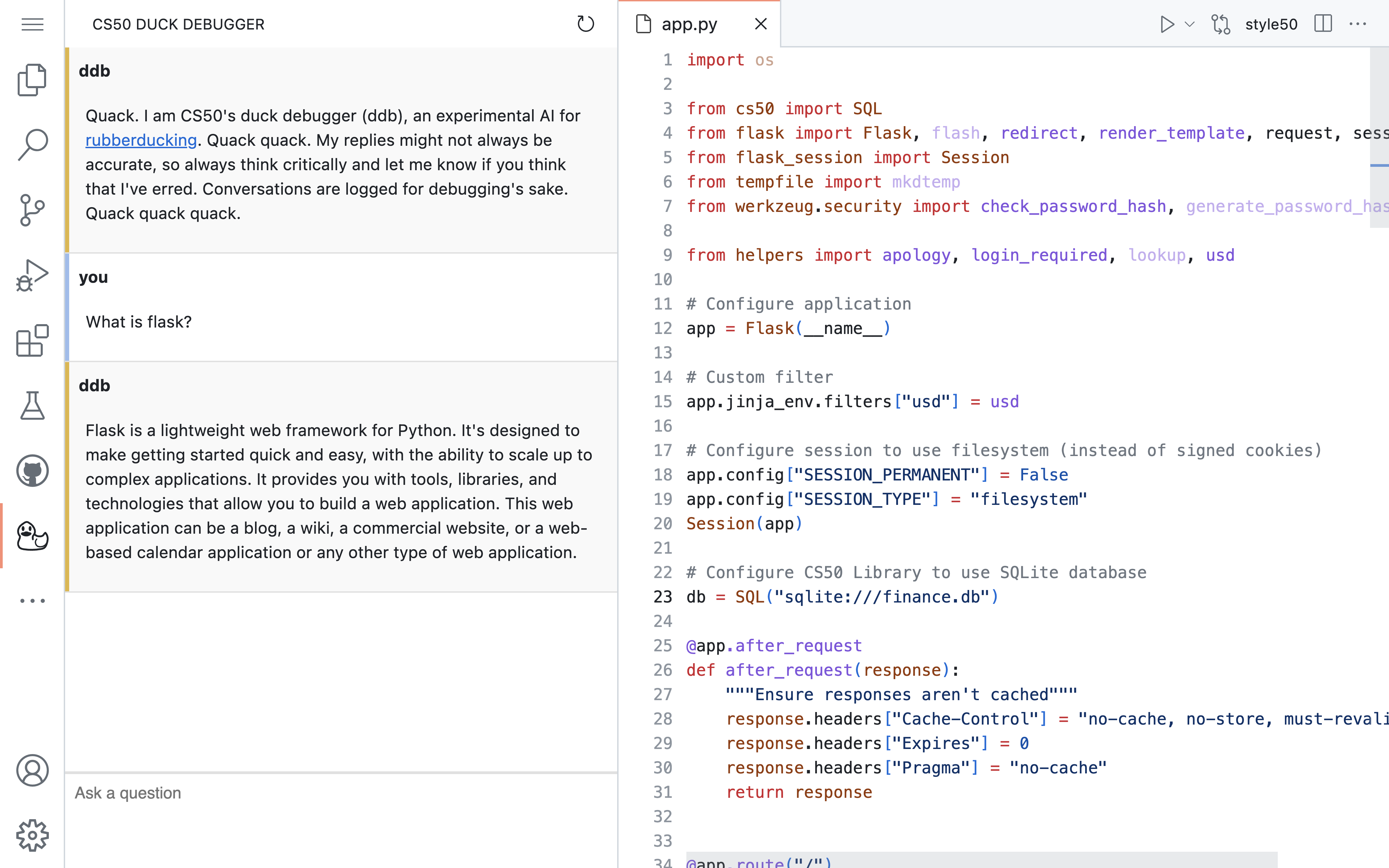Open the Manage settings gear
The height and width of the screenshot is (868, 1389).
pyautogui.click(x=32, y=835)
